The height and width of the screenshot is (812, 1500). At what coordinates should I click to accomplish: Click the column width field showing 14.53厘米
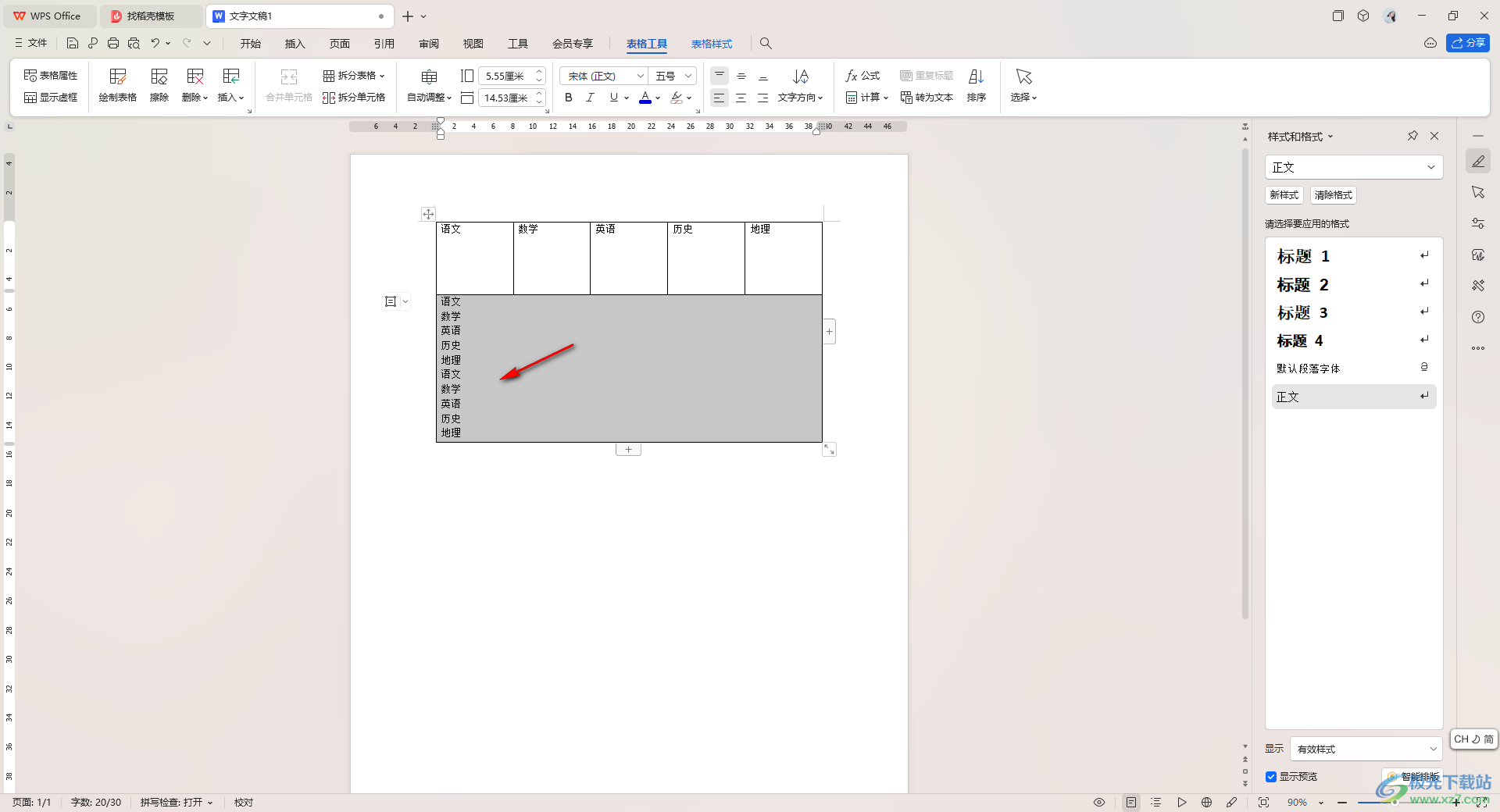tap(505, 98)
